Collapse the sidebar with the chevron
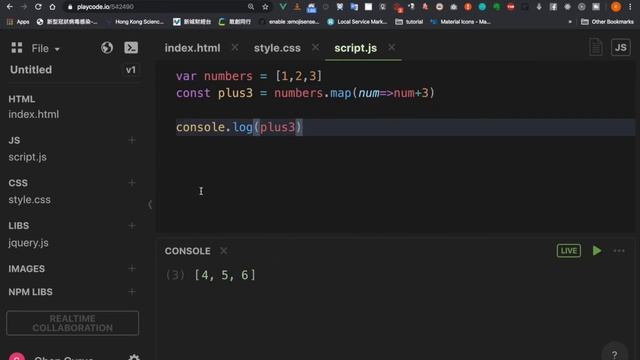The height and width of the screenshot is (360, 640). point(150,204)
